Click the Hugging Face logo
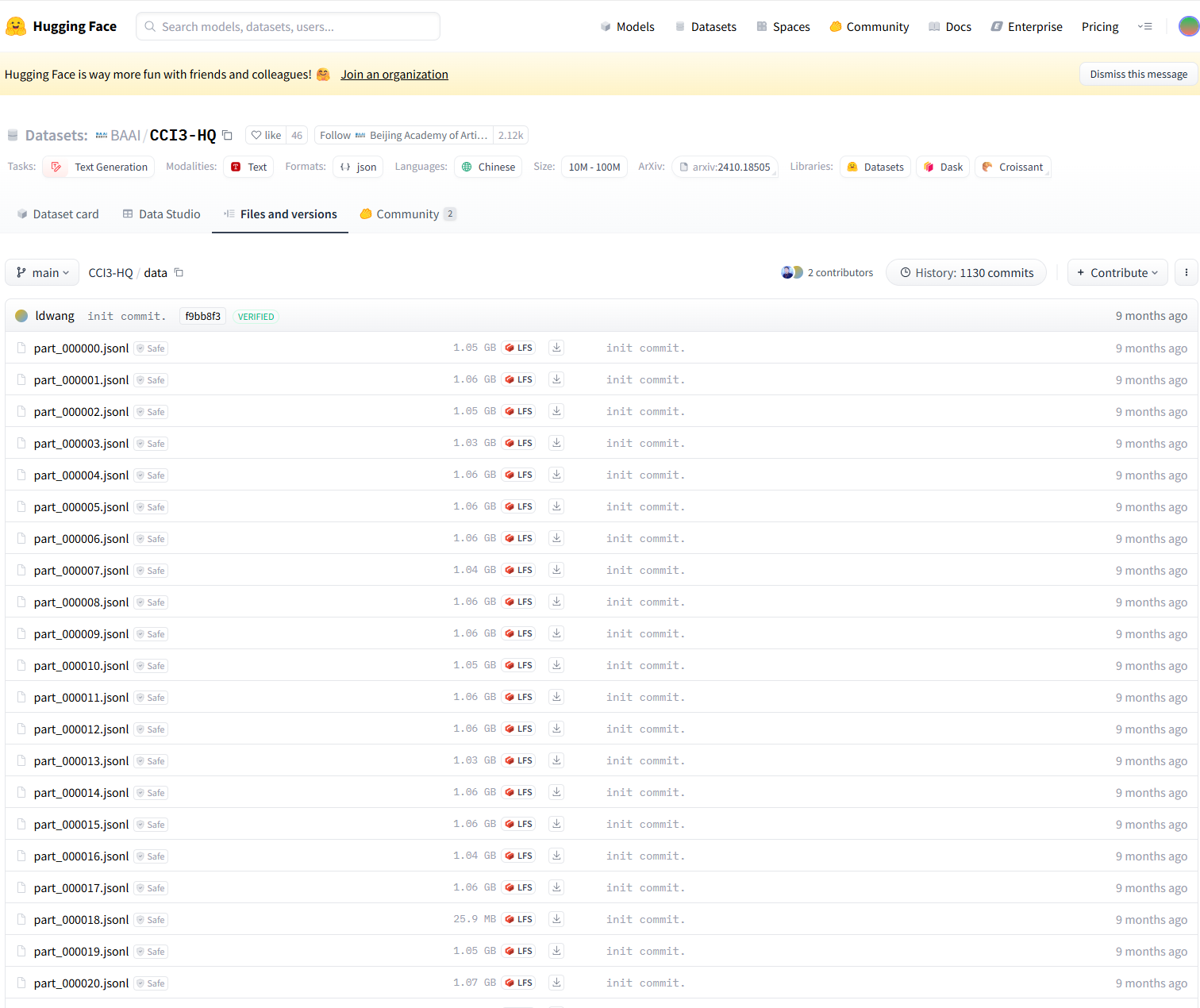Image resolution: width=1200 pixels, height=1008 pixels. click(61, 26)
